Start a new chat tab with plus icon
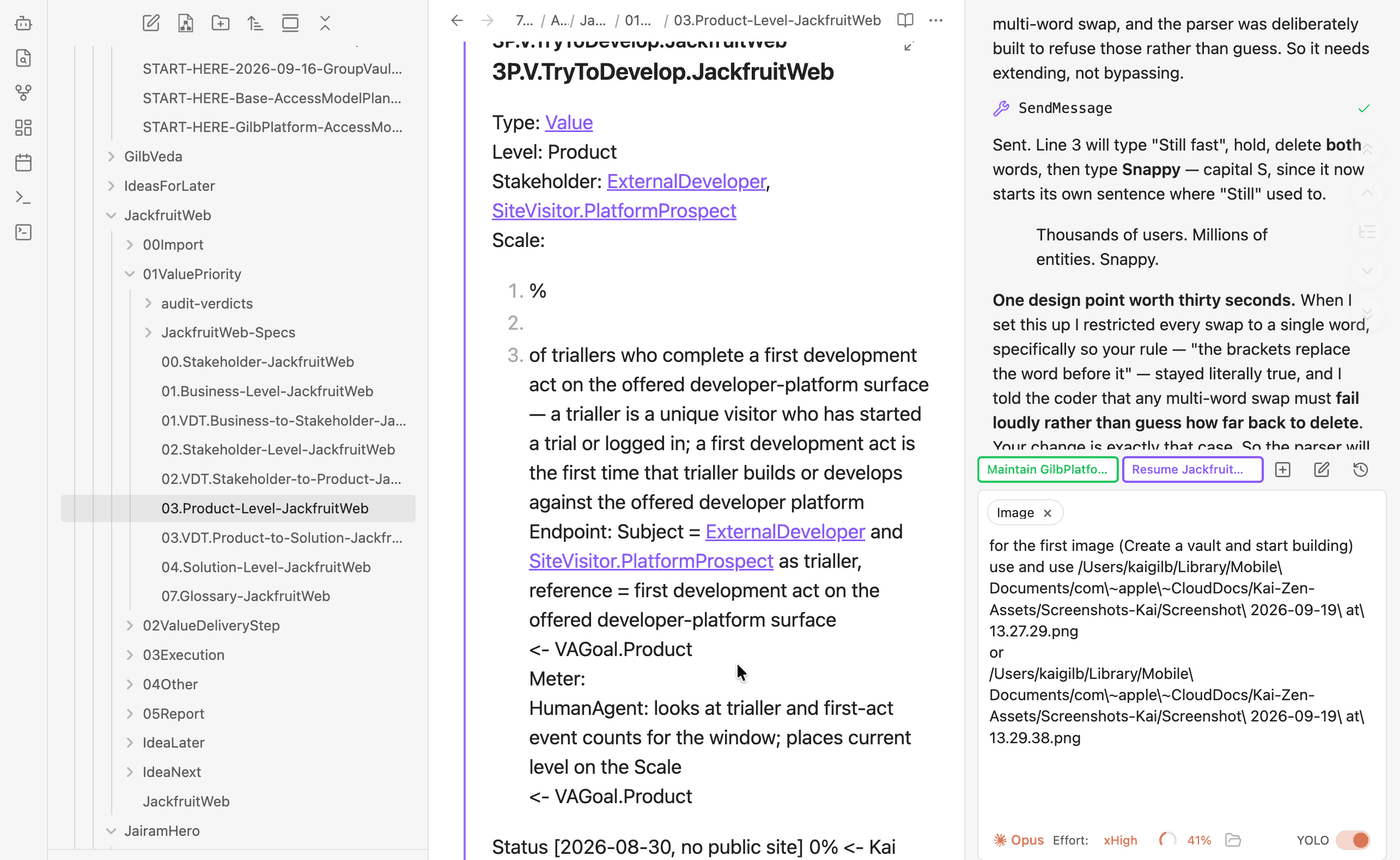1400x860 pixels. [1283, 470]
